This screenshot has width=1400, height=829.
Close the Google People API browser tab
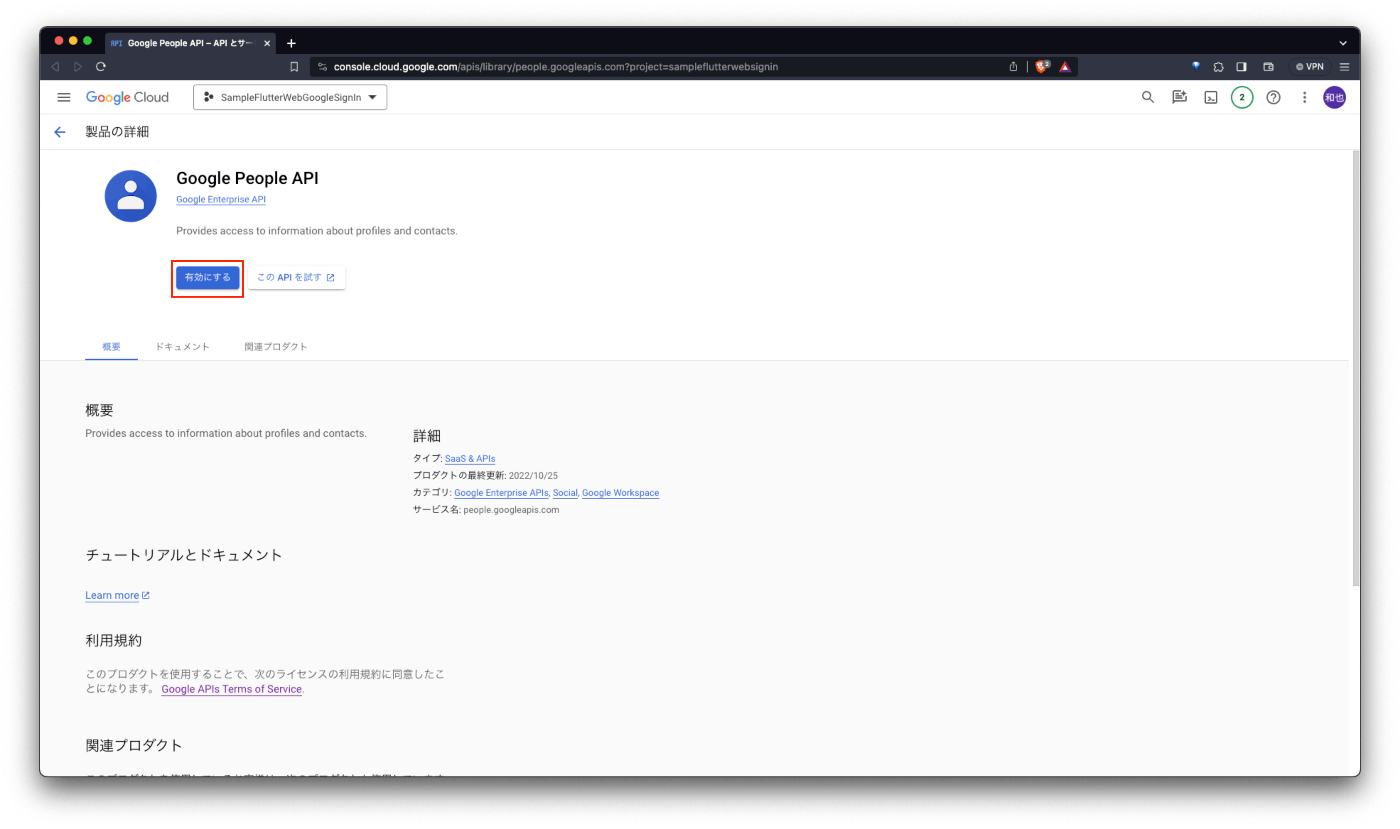(267, 43)
